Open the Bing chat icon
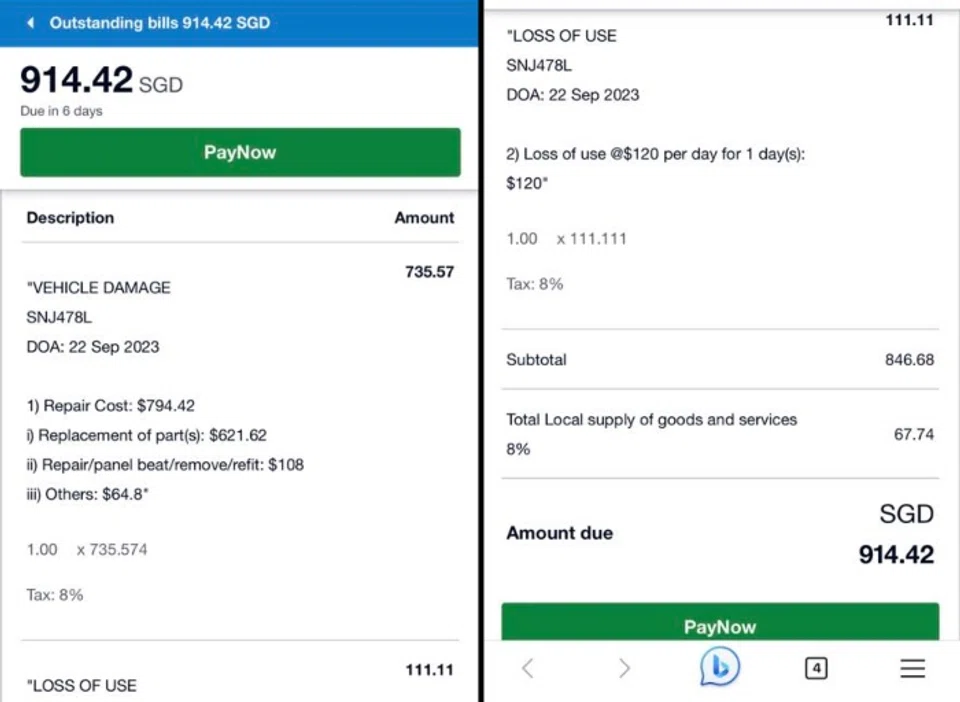Image resolution: width=960 pixels, height=702 pixels. 719,667
